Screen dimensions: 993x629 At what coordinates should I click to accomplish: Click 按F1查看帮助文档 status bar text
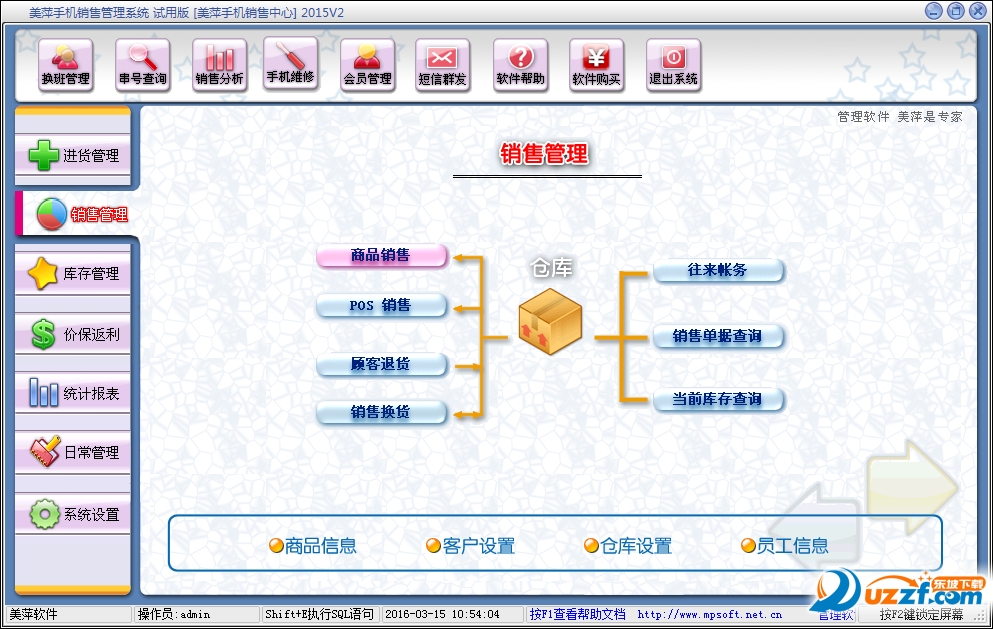pyautogui.click(x=578, y=614)
